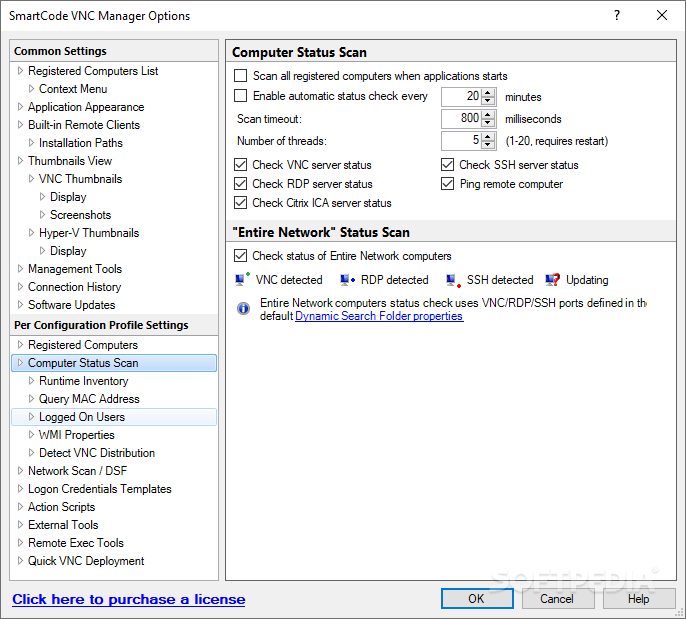Open WMI Properties settings

pyautogui.click(x=77, y=435)
